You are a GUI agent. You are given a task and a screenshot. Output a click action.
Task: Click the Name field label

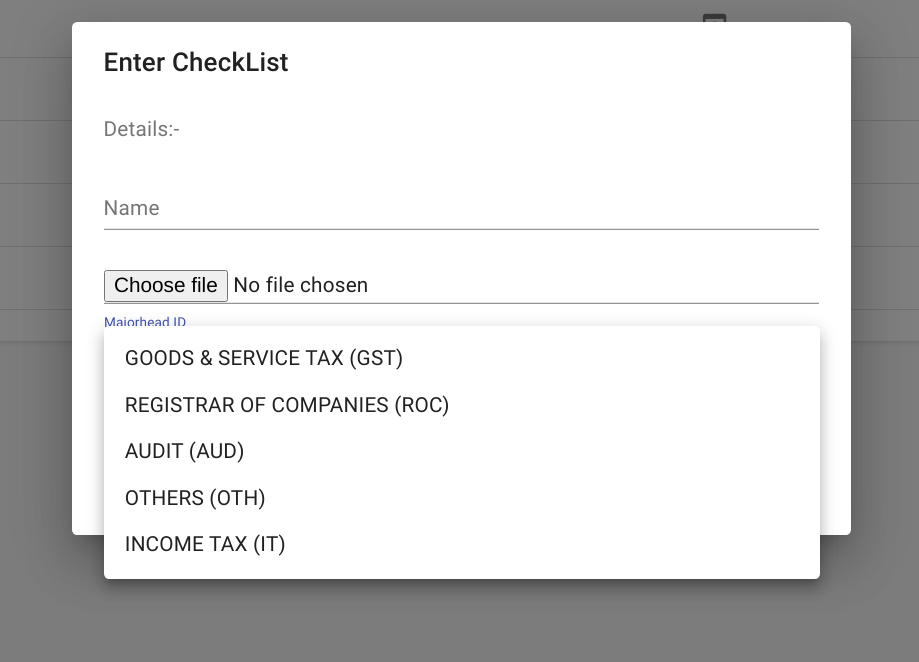131,208
